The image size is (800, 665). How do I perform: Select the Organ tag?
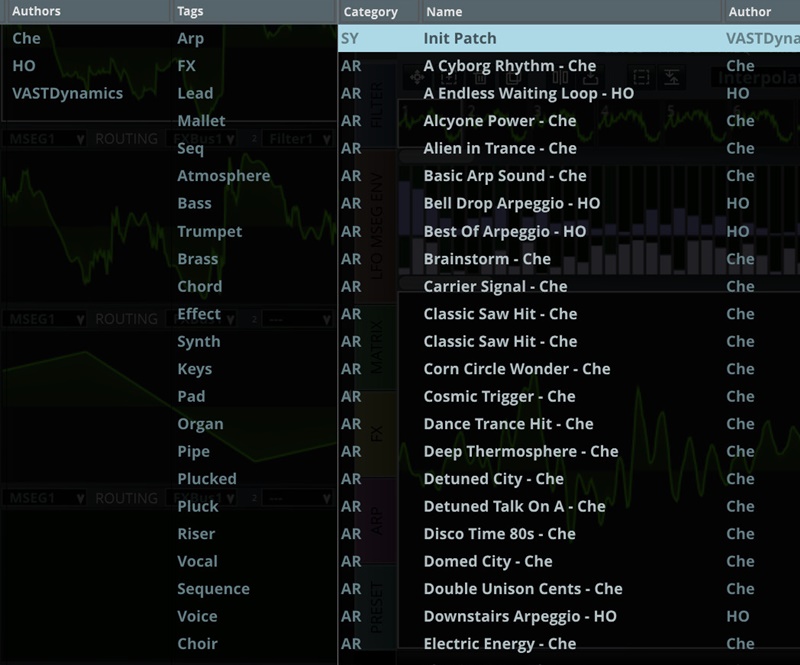(x=200, y=424)
